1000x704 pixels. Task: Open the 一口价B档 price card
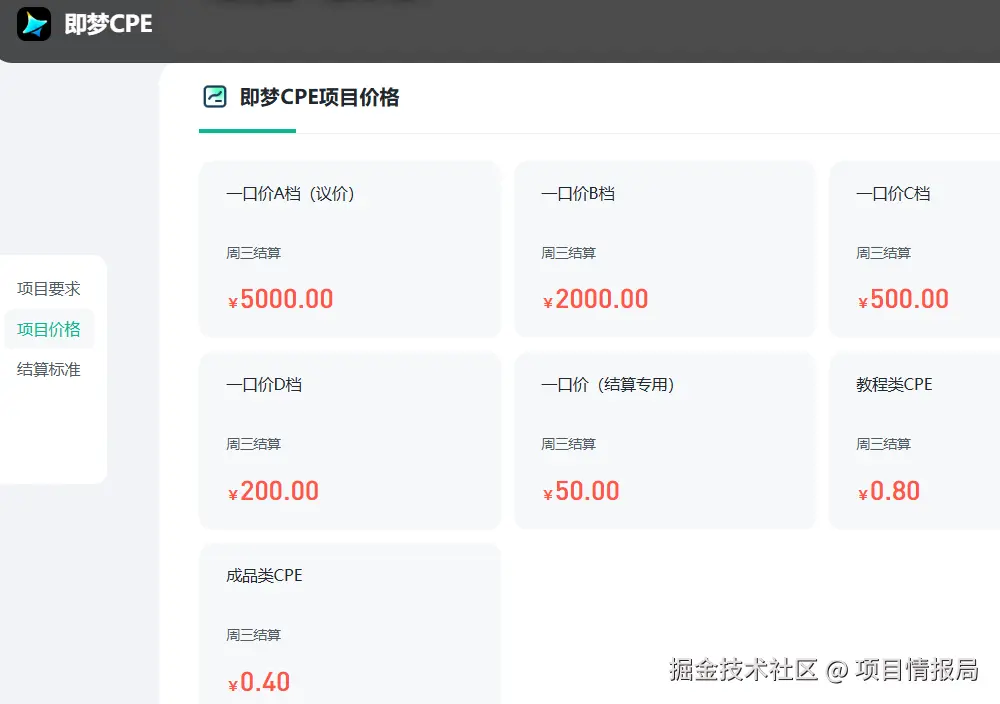[664, 248]
